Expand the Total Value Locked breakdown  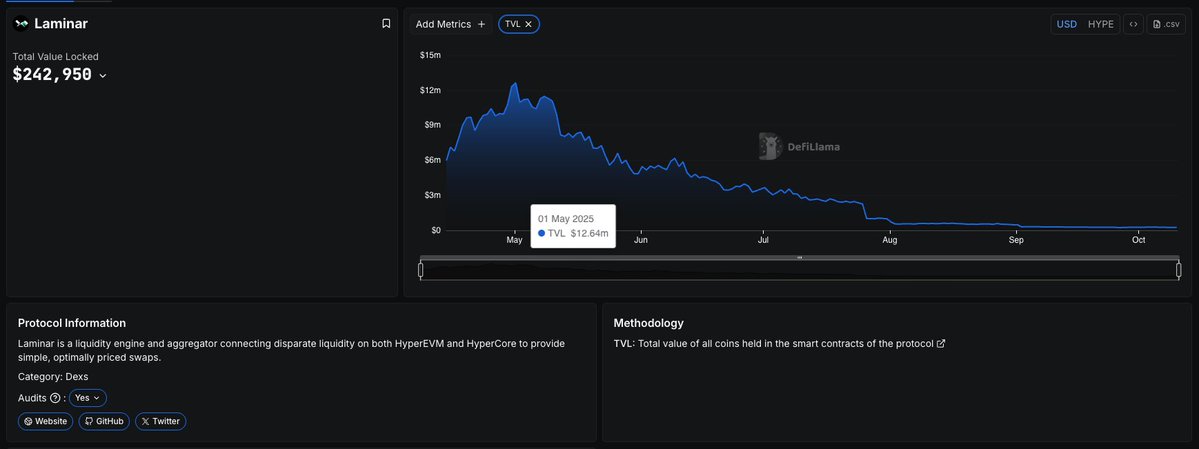tap(103, 76)
